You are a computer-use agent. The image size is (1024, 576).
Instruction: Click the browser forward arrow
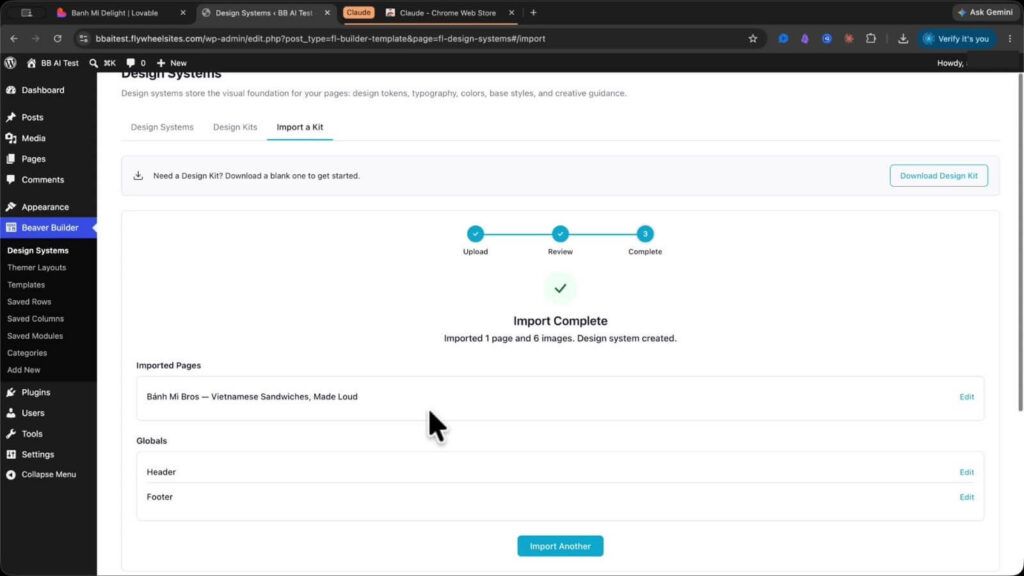[36, 39]
